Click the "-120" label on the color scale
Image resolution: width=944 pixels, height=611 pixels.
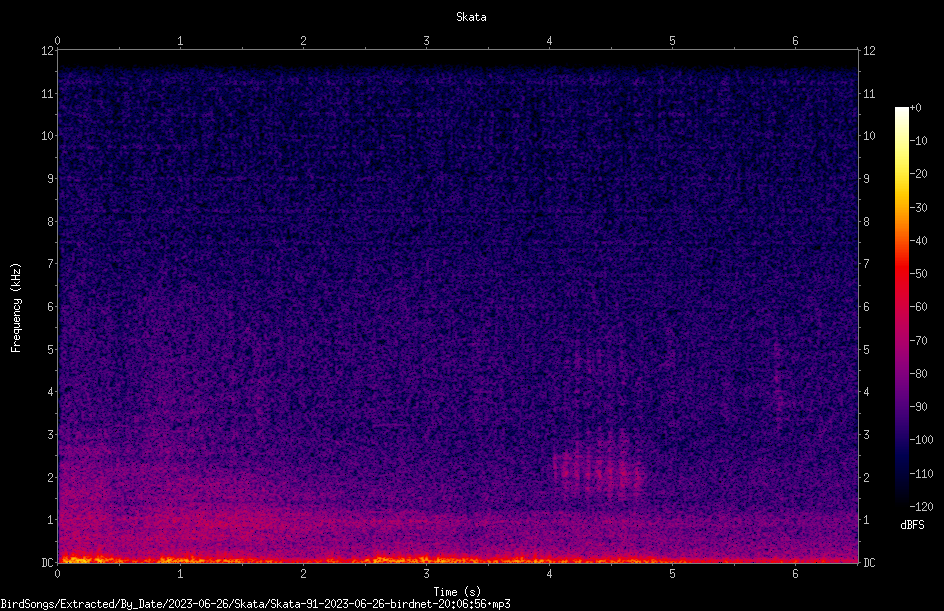click(x=921, y=506)
